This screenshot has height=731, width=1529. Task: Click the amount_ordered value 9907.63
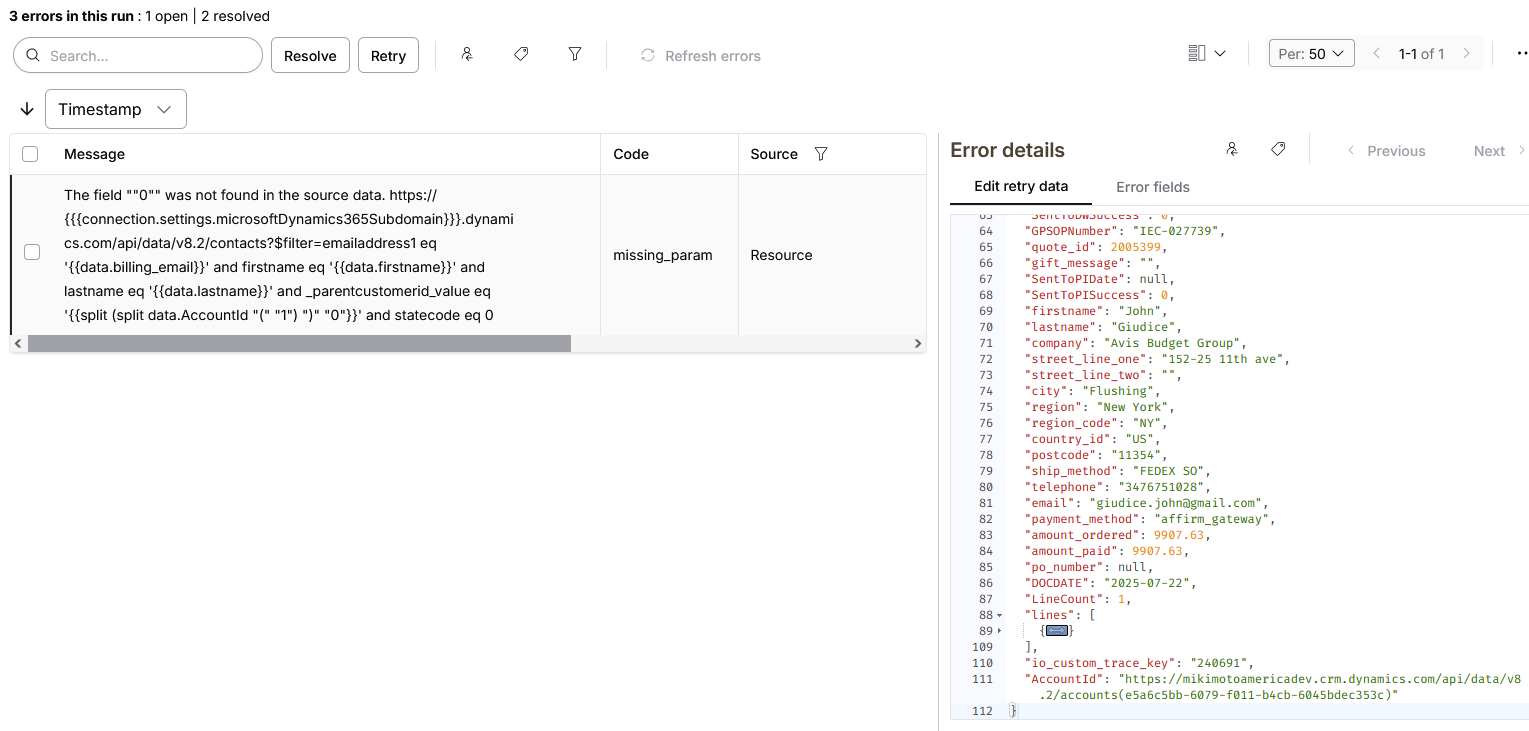1177,535
